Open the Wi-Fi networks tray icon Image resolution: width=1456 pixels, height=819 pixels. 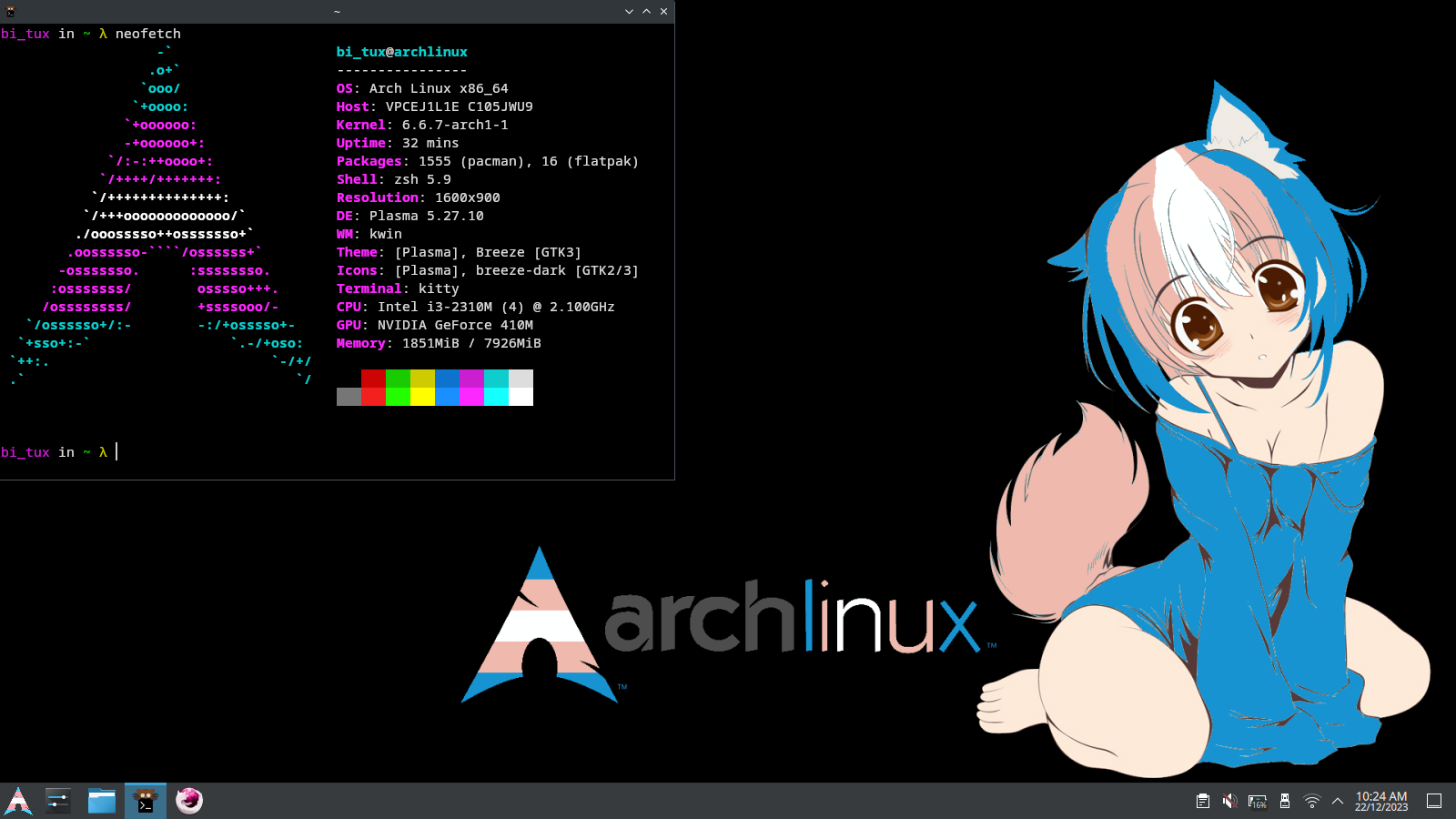1312,802
